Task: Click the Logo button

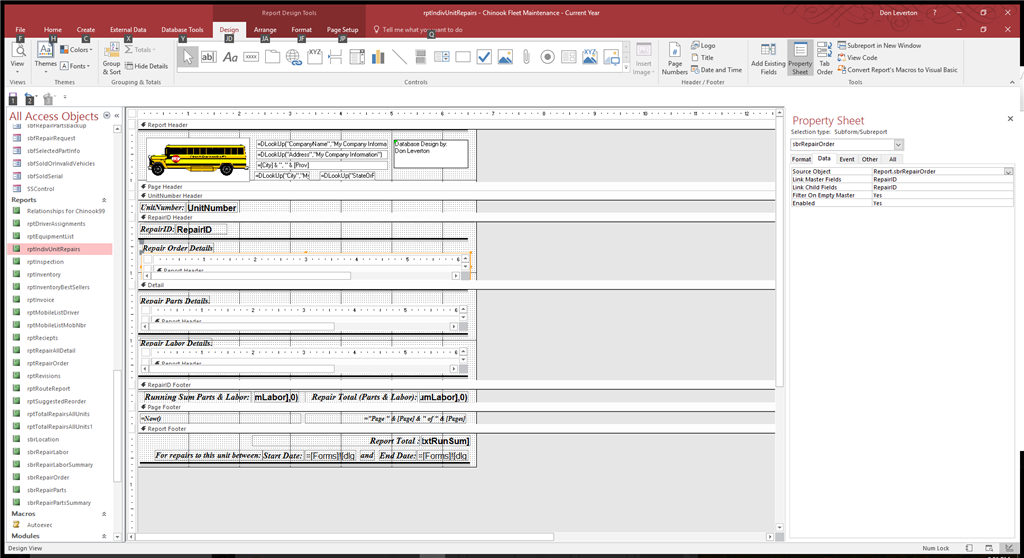Action: 703,46
